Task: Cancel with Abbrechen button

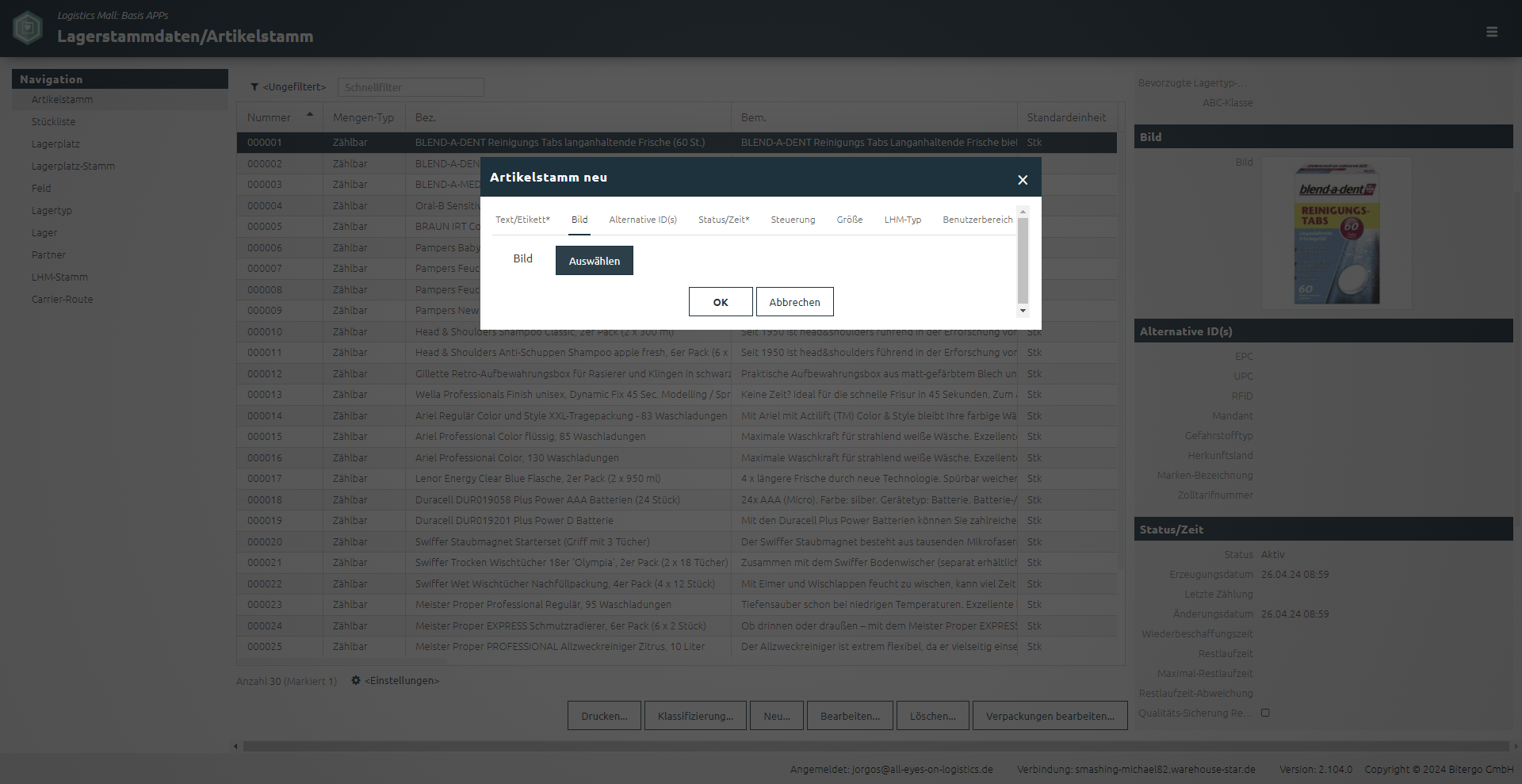Action: click(794, 302)
